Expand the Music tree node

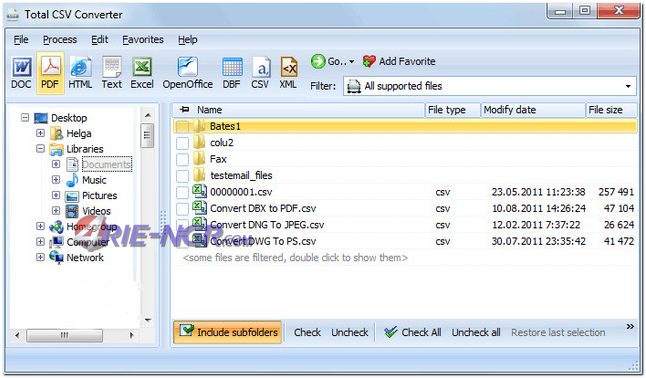click(56, 180)
